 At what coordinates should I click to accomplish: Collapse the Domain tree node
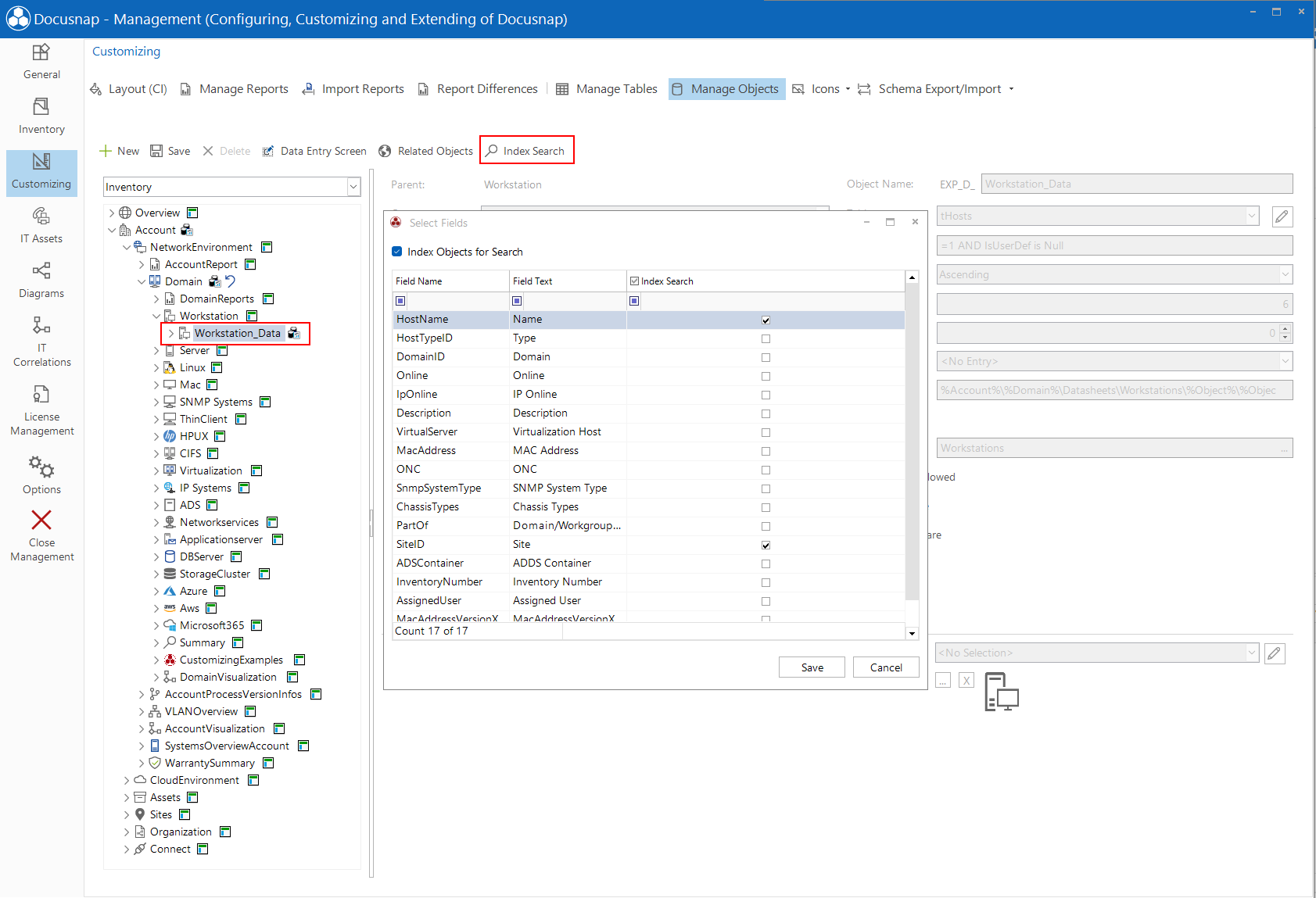(x=142, y=281)
